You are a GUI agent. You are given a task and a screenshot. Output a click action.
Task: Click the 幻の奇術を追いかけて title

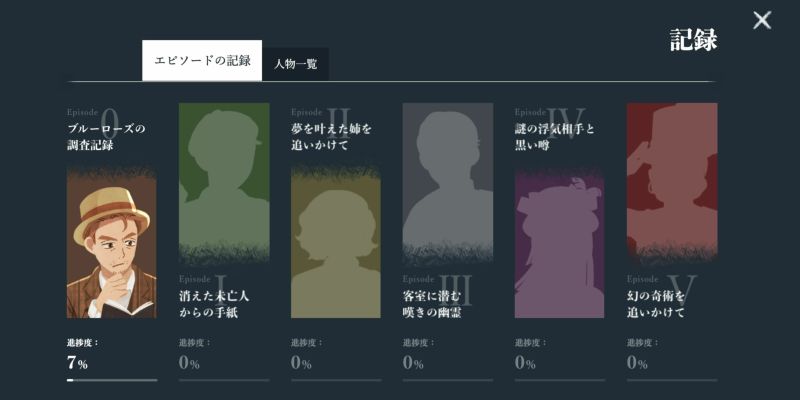pos(656,304)
